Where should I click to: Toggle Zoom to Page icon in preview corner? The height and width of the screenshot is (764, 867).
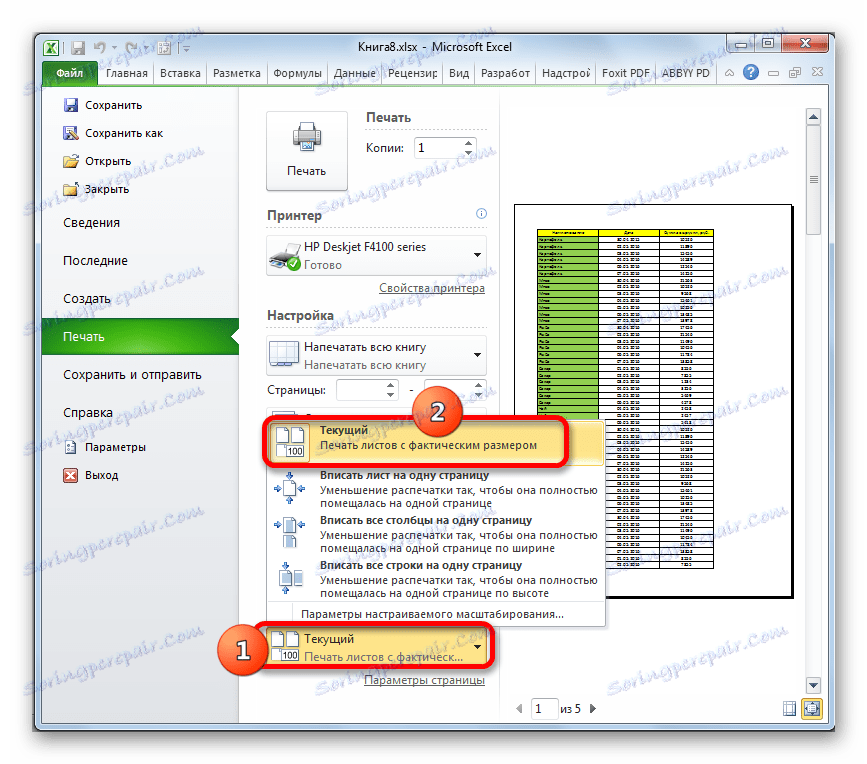point(812,709)
